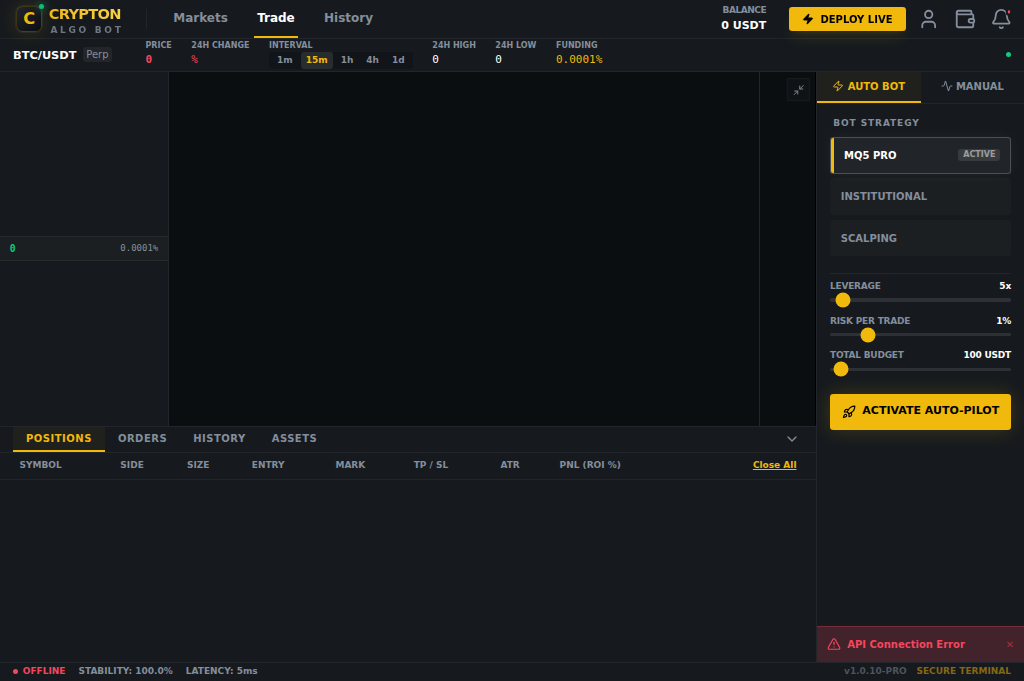Screen dimensions: 1024x681
Task: Click the Close All link
Action: [774, 464]
